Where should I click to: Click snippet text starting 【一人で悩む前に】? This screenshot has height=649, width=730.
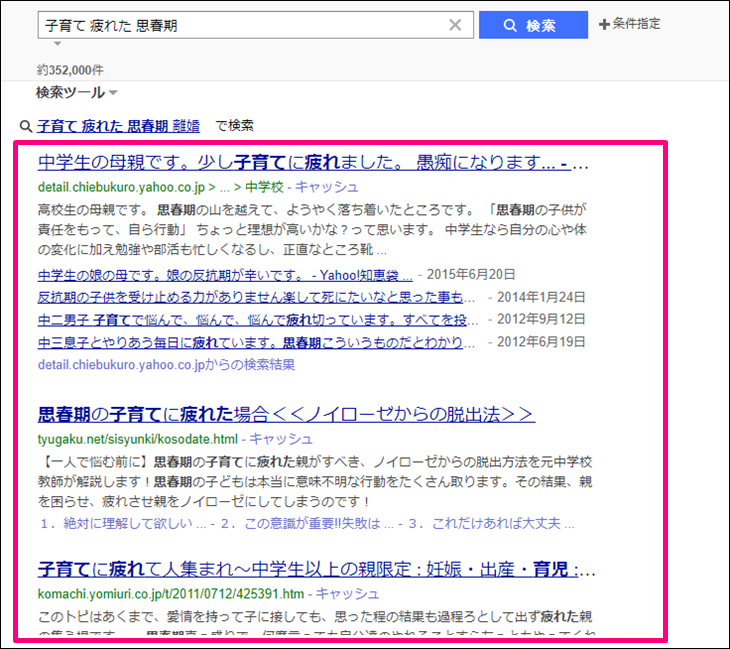click(x=315, y=482)
